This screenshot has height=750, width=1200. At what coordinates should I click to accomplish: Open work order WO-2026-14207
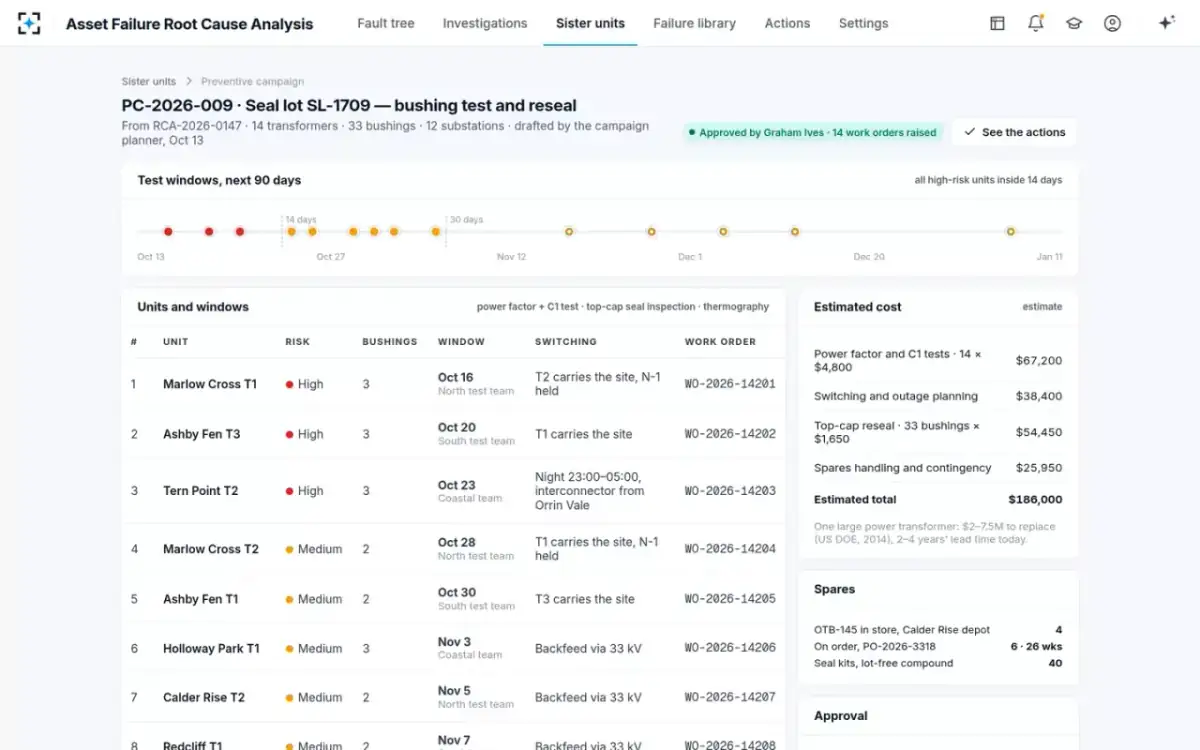(x=730, y=697)
